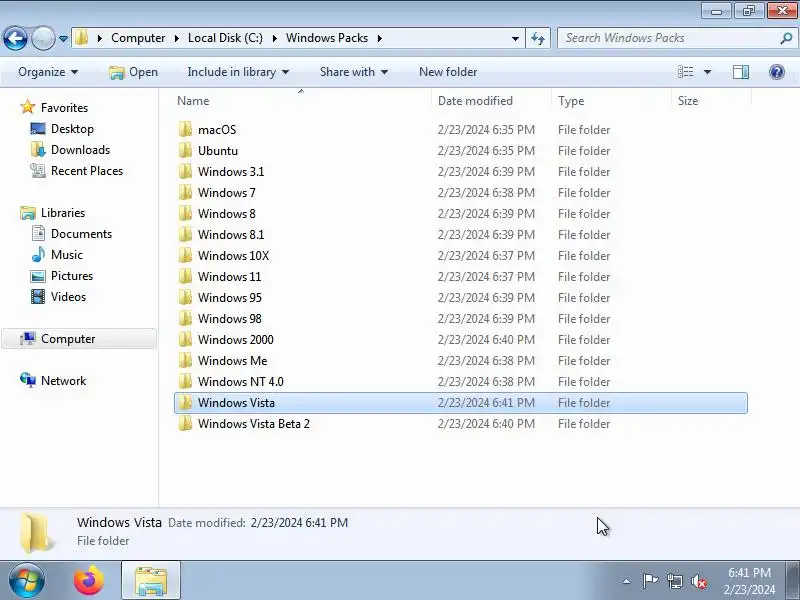Expand the address bar history dropdown

pyautogui.click(x=515, y=38)
